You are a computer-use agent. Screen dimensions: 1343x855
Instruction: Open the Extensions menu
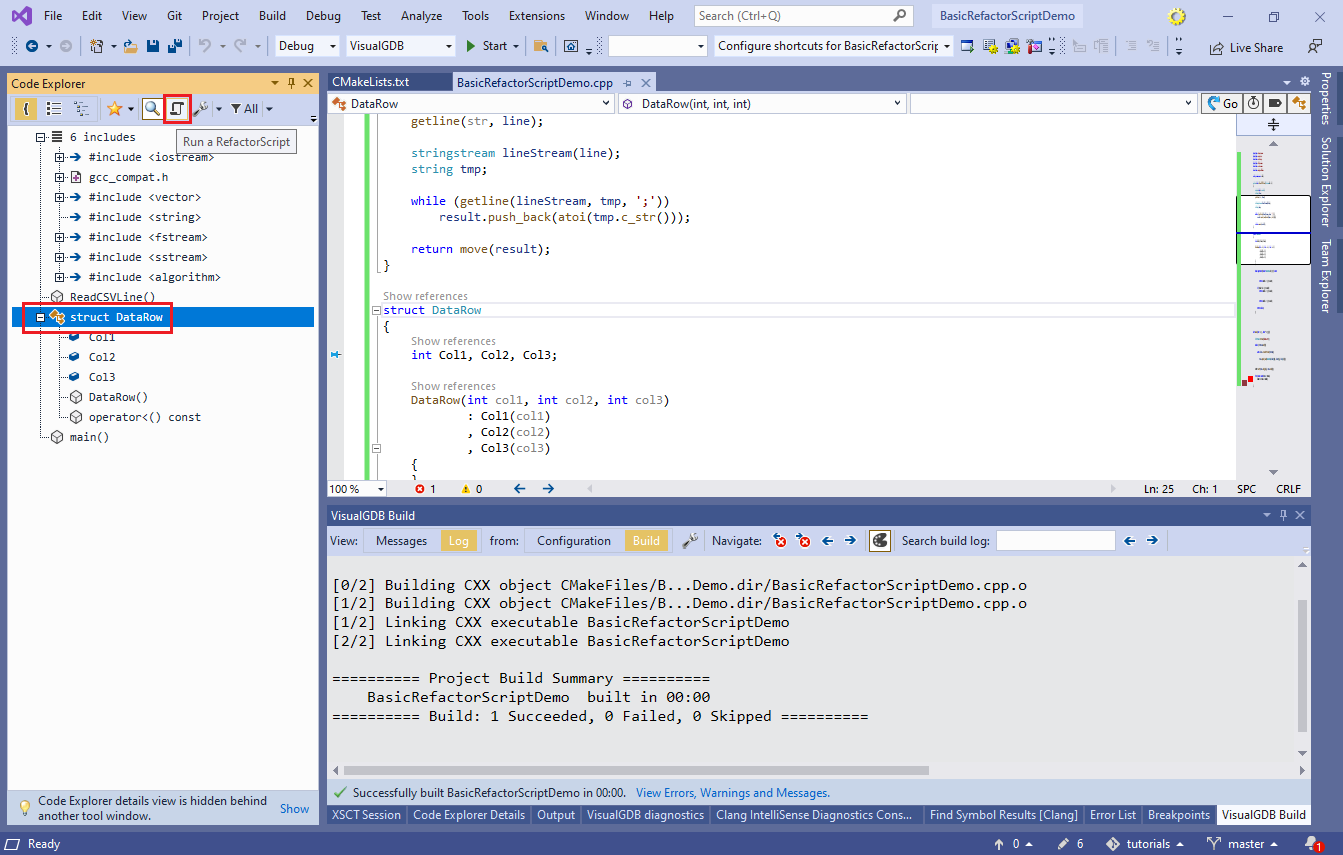pos(536,16)
